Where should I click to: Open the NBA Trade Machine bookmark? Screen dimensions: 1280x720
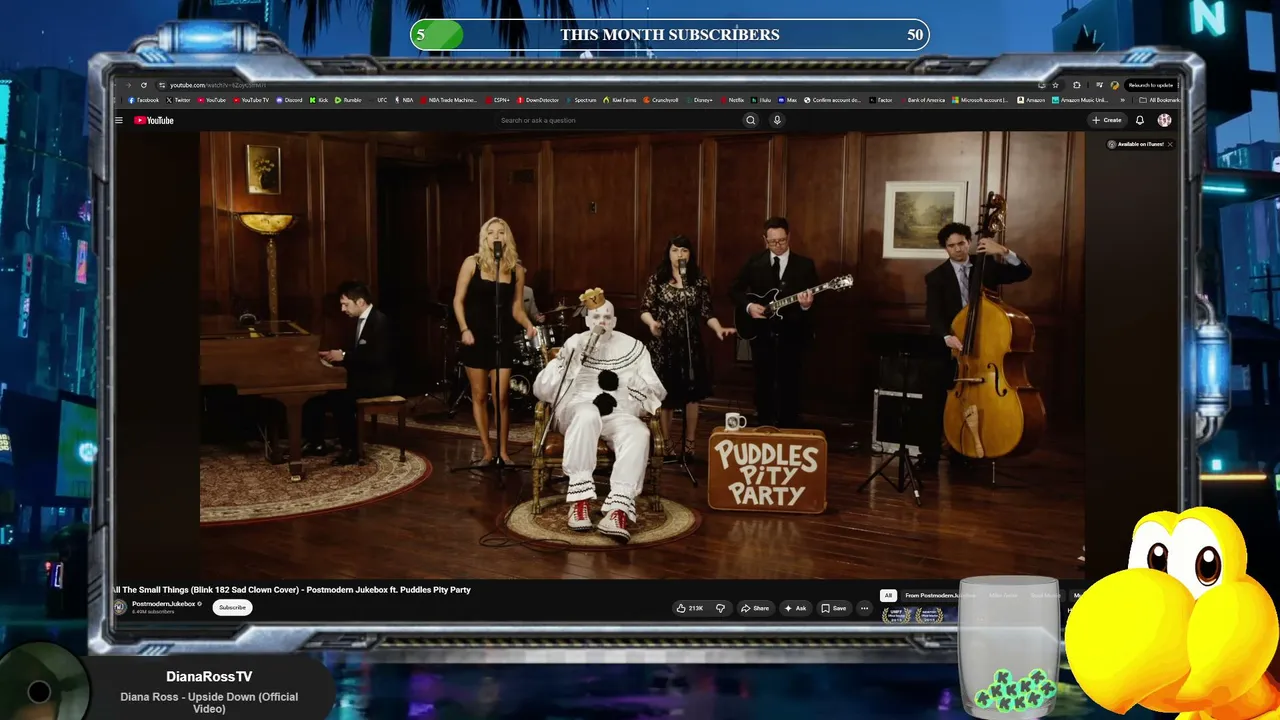tap(448, 100)
